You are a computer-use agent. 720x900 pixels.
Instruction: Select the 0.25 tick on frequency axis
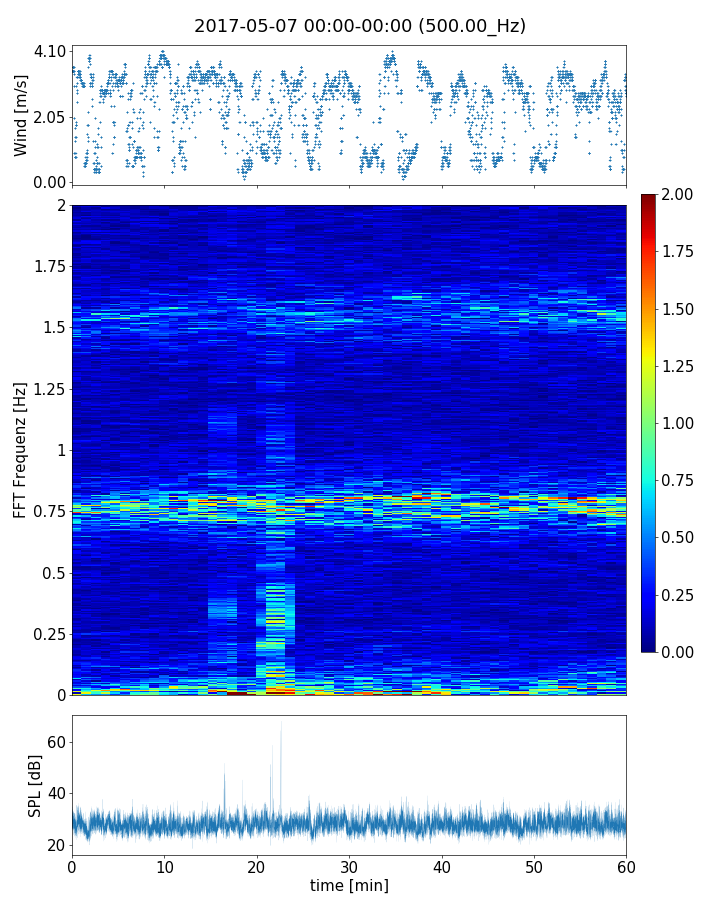pos(48,634)
